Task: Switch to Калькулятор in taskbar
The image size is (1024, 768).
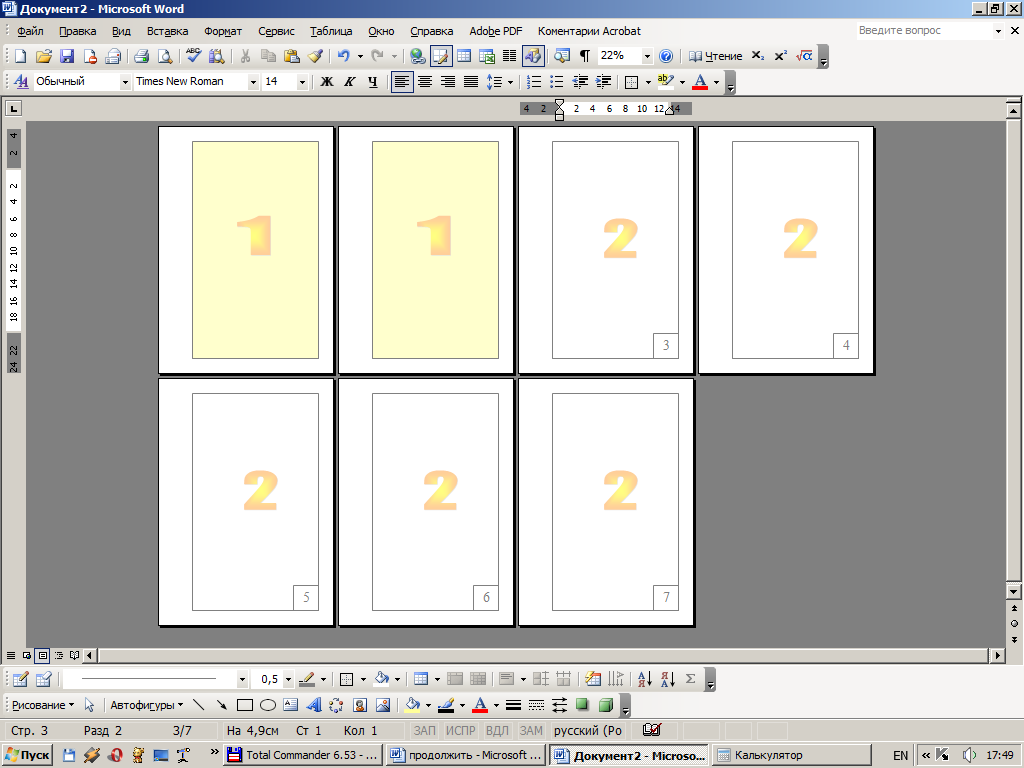Action: tap(792, 756)
